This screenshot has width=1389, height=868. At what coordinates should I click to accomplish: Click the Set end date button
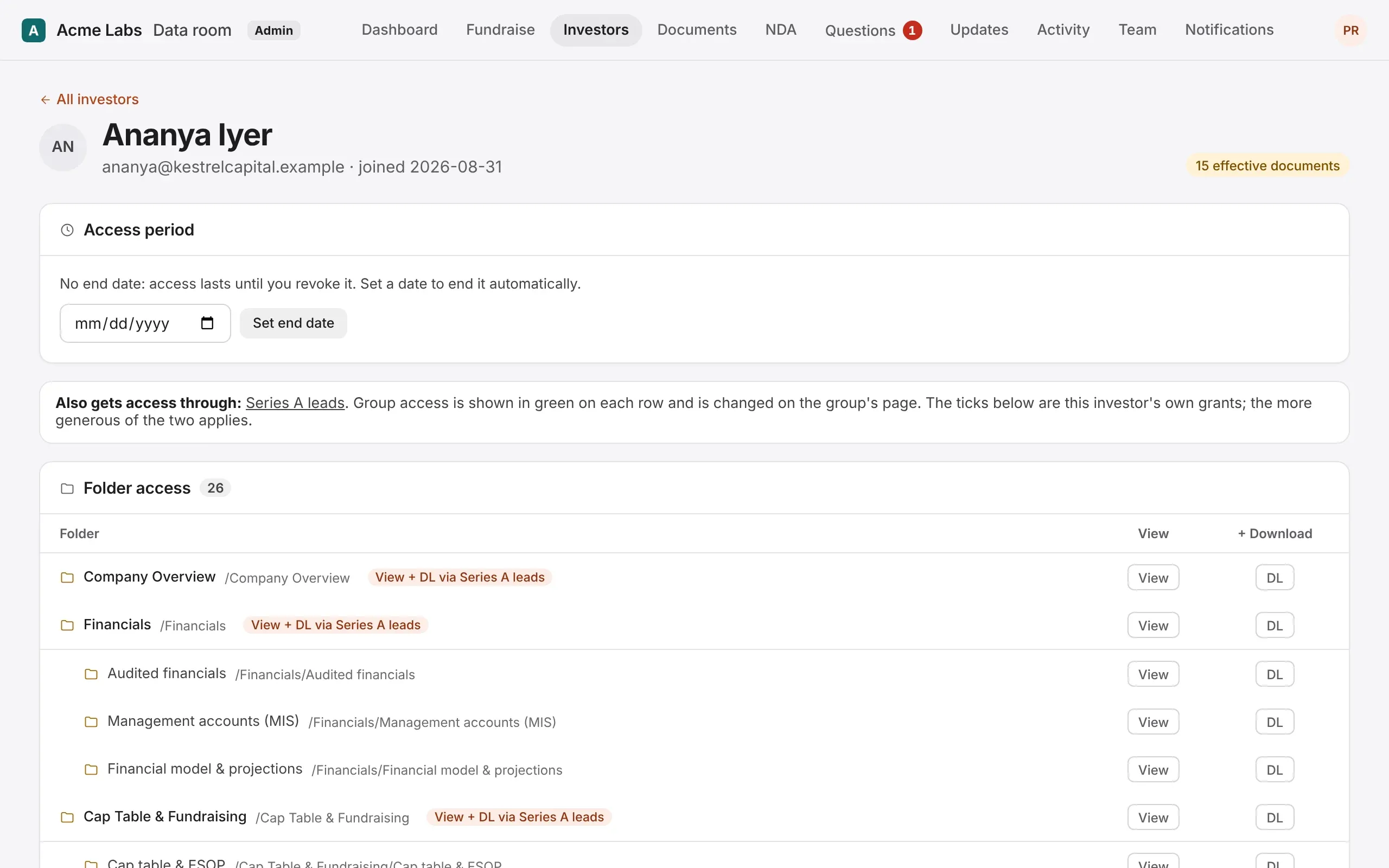(x=294, y=323)
